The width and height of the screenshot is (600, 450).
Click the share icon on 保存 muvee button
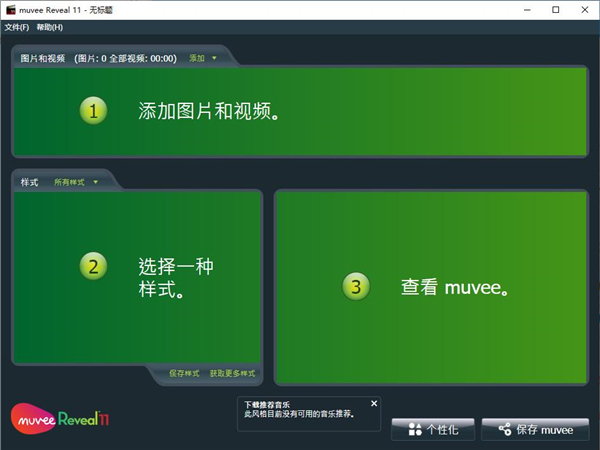[x=505, y=429]
